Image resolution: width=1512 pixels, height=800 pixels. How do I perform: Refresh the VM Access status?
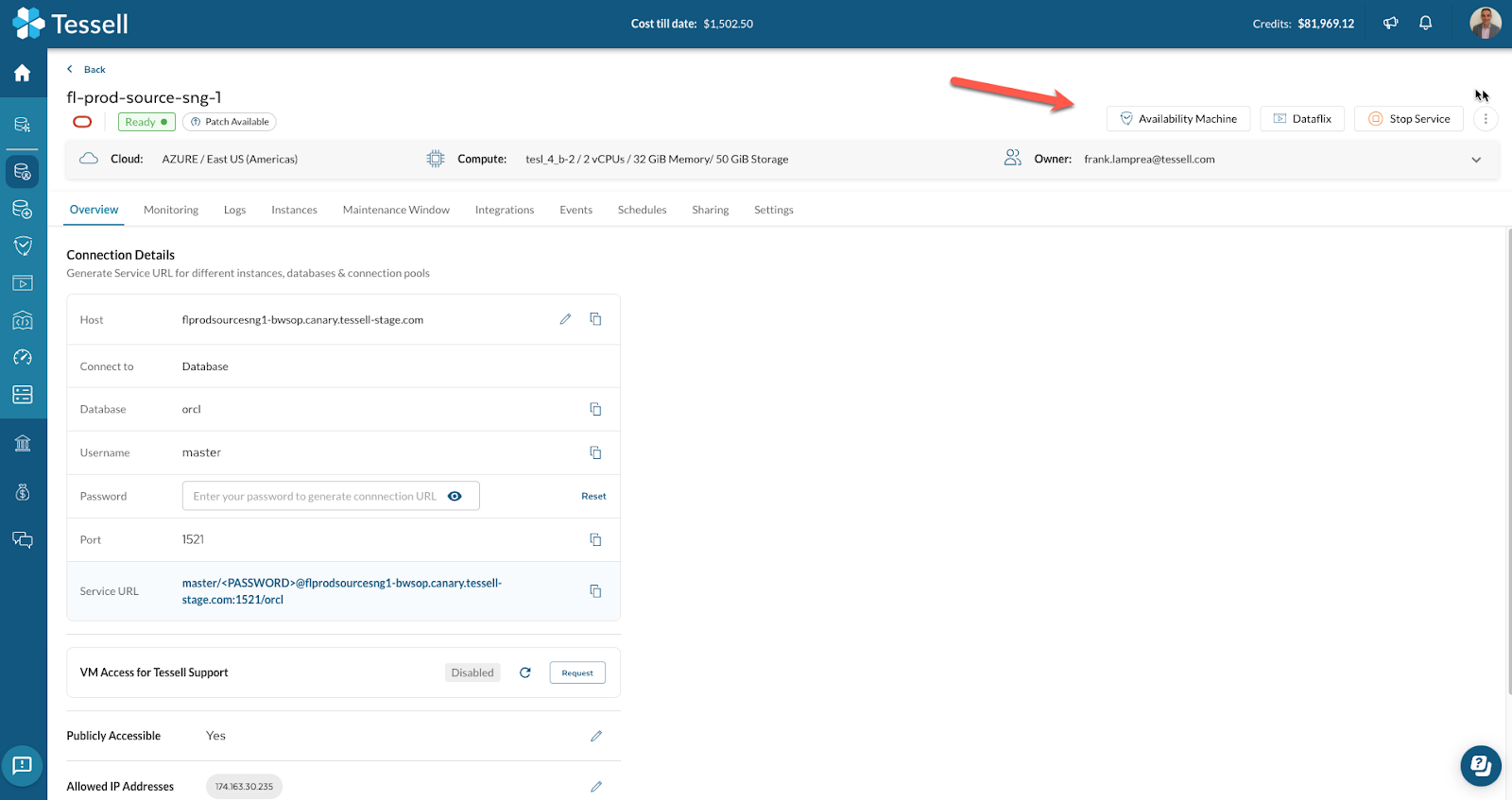(525, 672)
